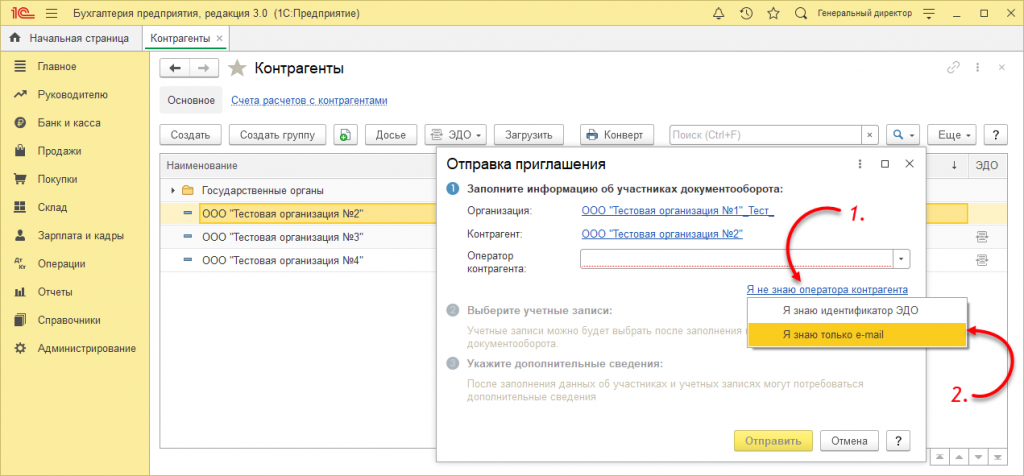
Task: Open Руководителю section
Action: [72, 95]
